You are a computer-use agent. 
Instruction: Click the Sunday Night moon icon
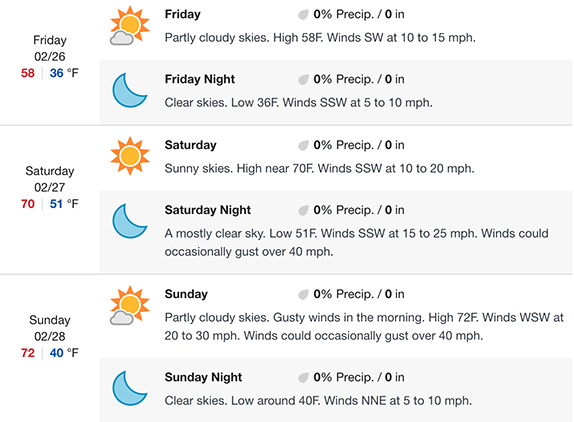(130, 388)
